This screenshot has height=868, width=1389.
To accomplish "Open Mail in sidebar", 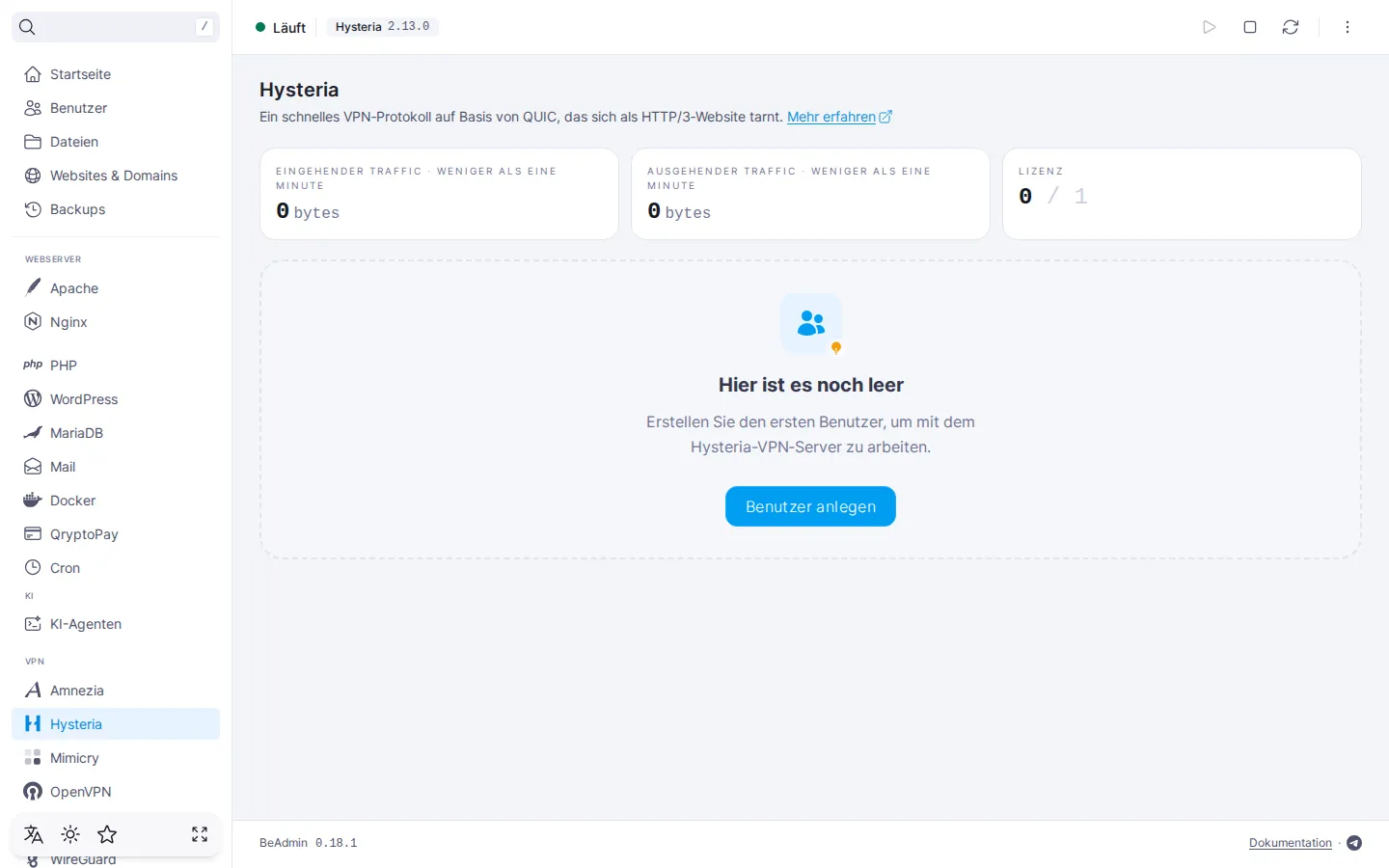I will [x=116, y=467].
